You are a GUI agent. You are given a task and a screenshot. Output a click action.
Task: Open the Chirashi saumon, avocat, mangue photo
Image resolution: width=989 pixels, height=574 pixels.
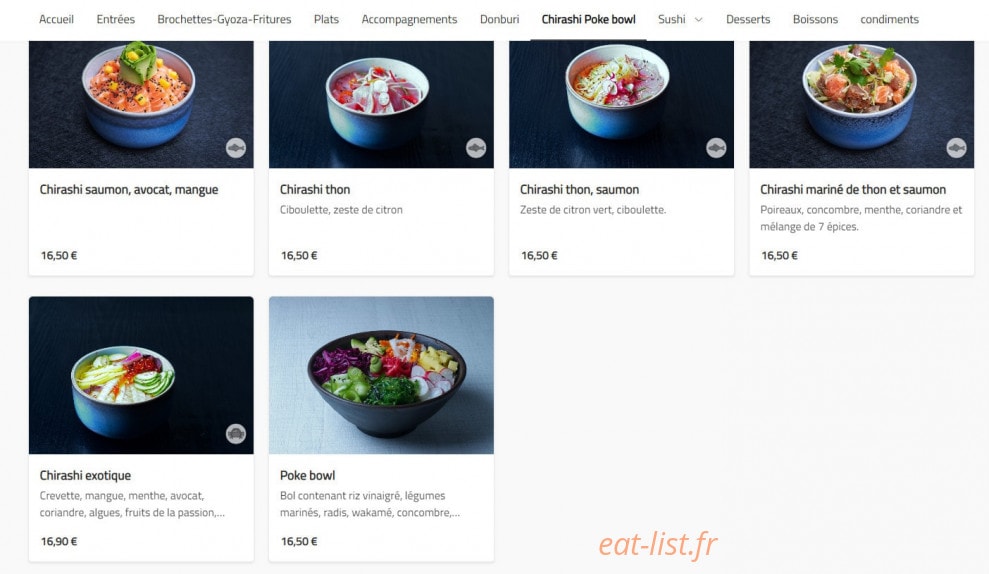141,105
